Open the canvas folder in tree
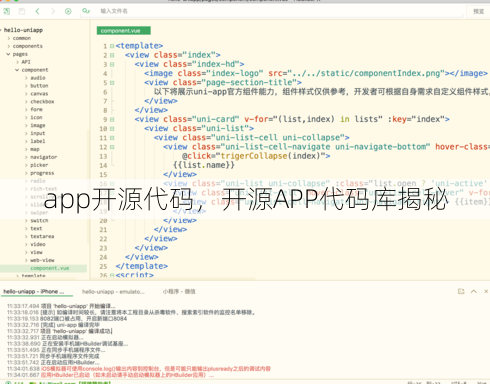Screen dimensions: 490x384 point(39,94)
